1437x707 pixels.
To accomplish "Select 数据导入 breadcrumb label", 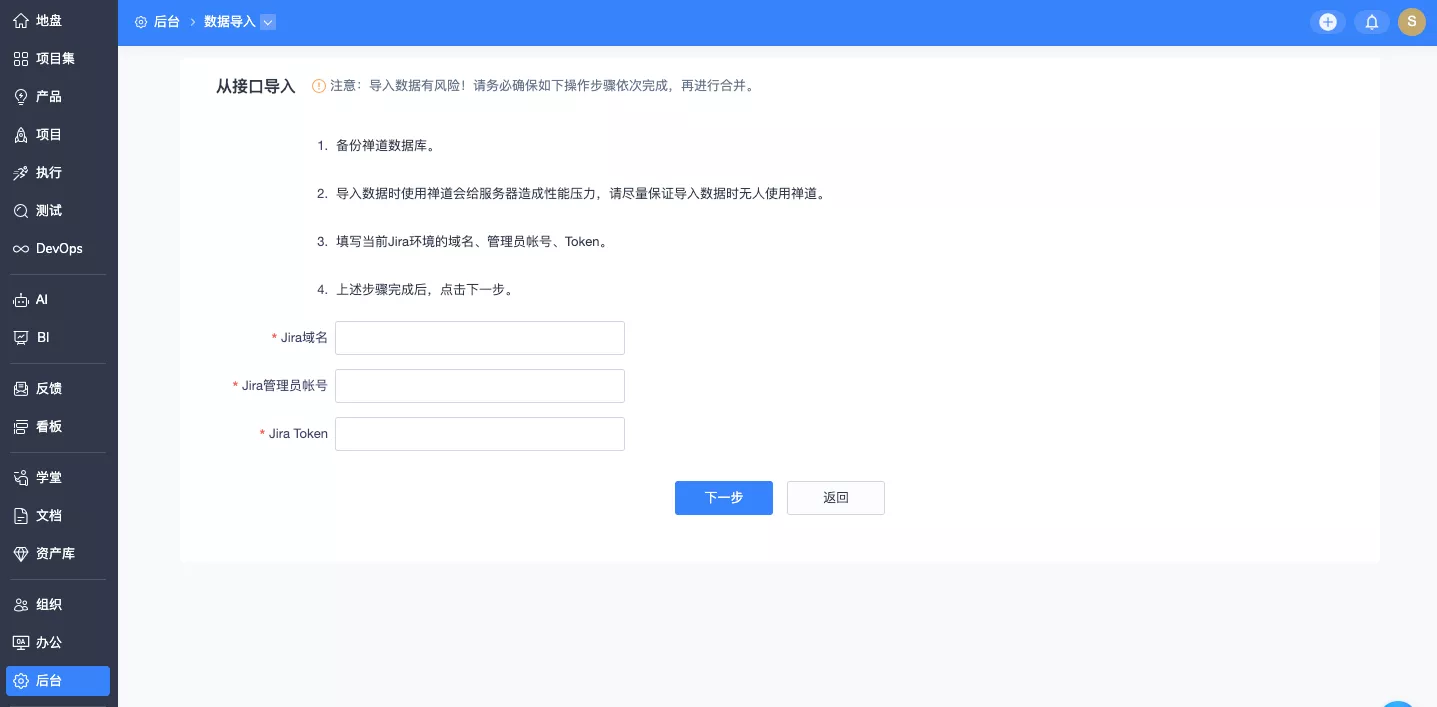I will tap(230, 22).
